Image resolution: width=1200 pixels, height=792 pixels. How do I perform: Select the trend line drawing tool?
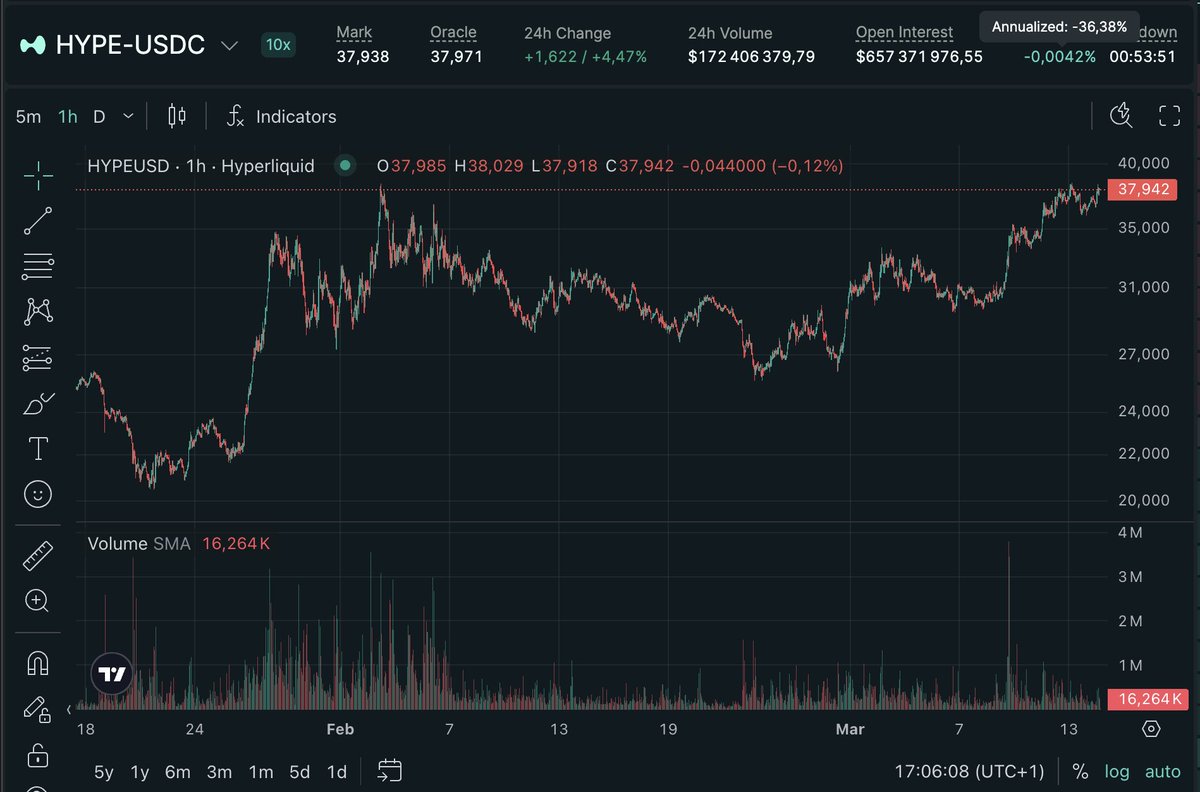(x=38, y=221)
